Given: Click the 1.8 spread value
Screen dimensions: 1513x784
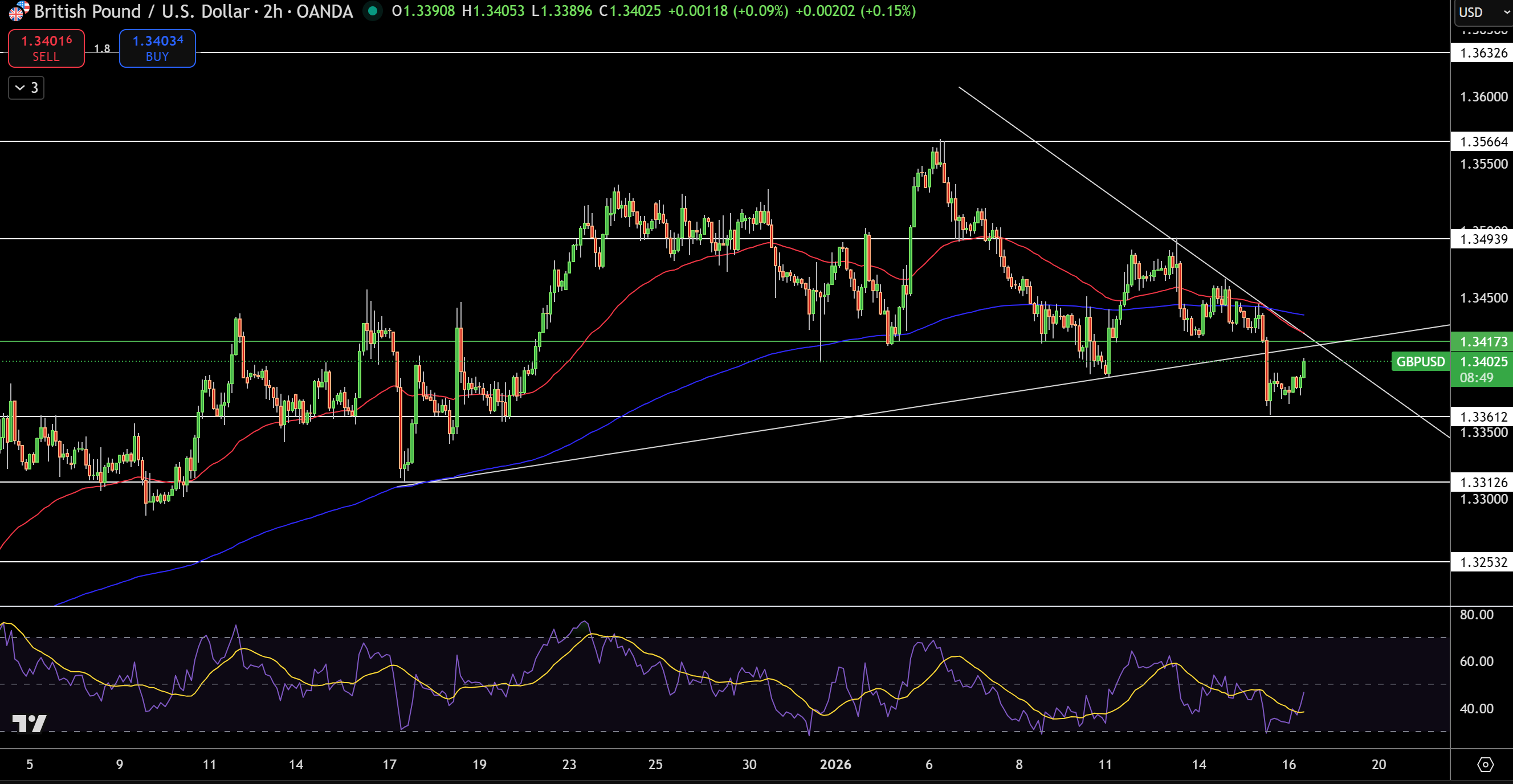Looking at the screenshot, I should 102,49.
